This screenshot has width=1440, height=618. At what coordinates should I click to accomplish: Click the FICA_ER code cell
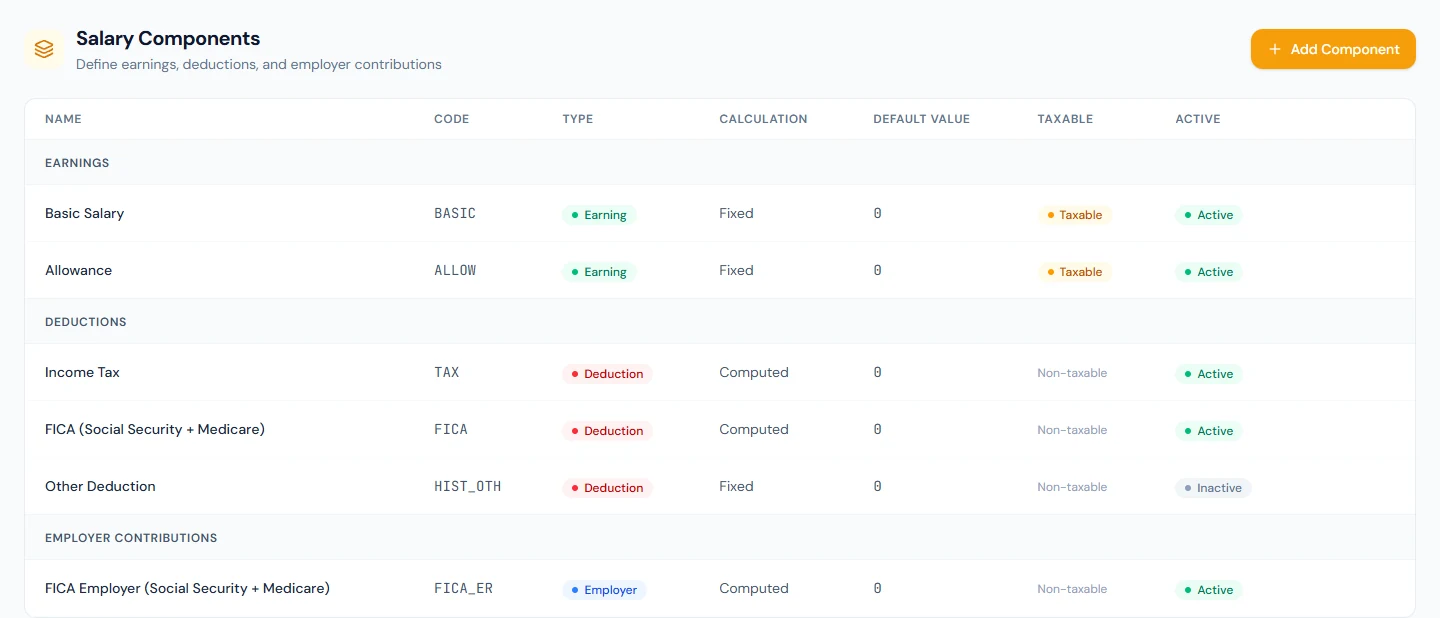(464, 588)
